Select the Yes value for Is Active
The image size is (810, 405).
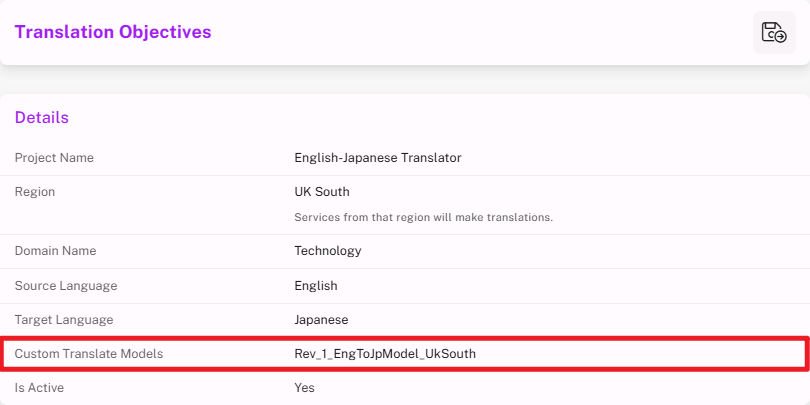304,387
